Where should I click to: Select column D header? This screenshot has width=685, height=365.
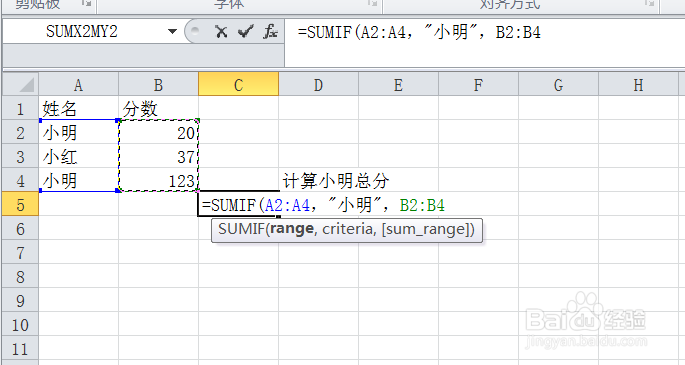tap(318, 85)
